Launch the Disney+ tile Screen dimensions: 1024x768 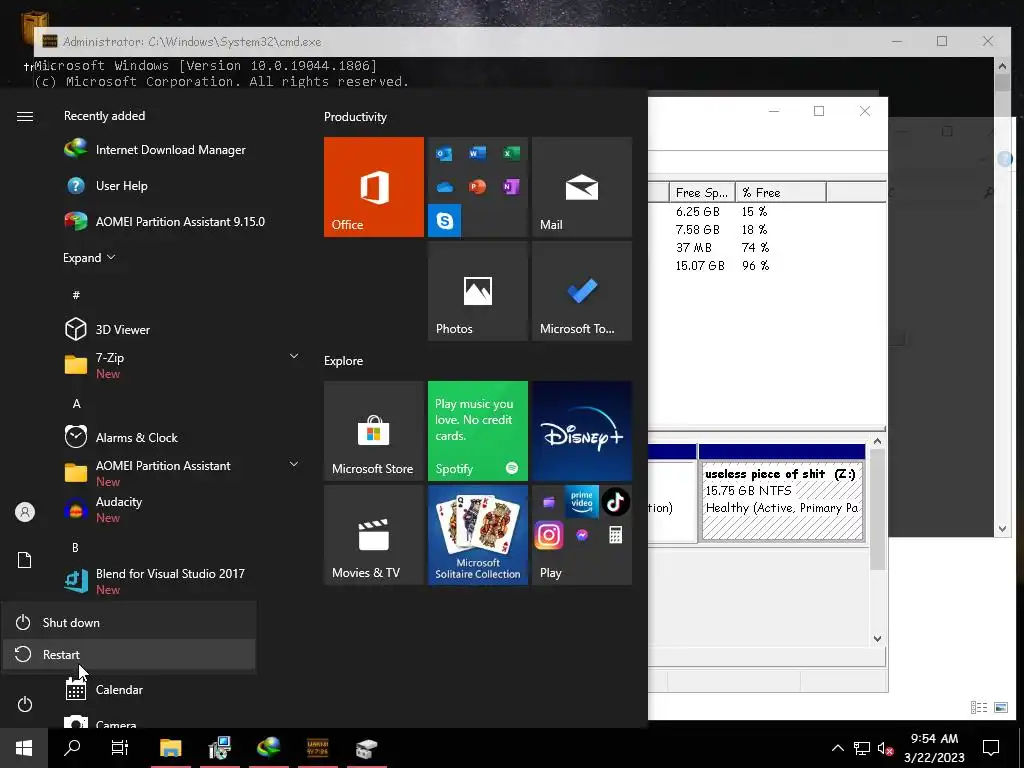[x=582, y=431]
